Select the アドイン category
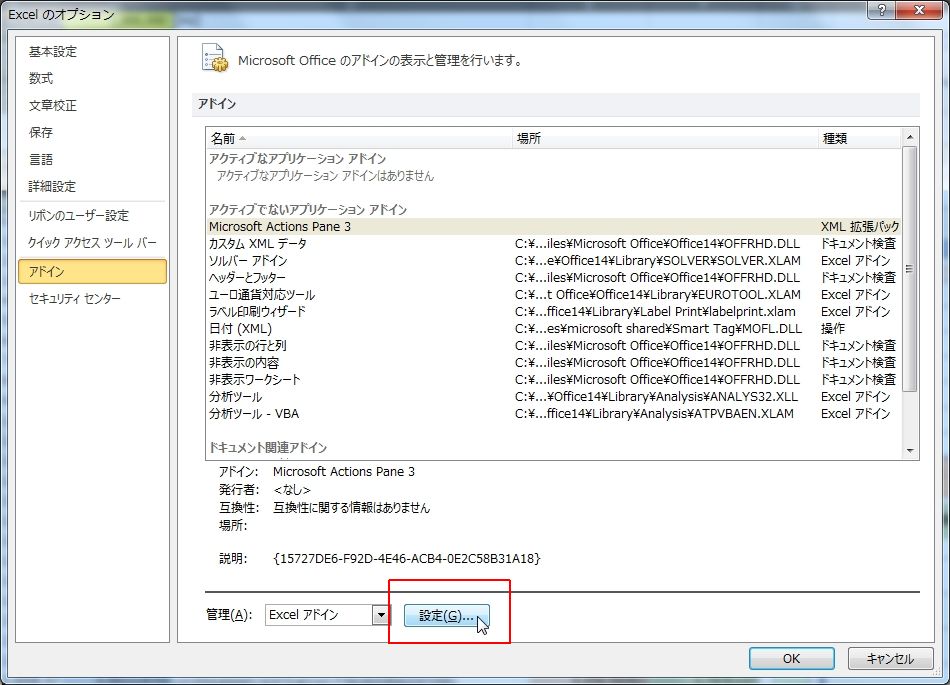The width and height of the screenshot is (950, 685). [x=92, y=271]
